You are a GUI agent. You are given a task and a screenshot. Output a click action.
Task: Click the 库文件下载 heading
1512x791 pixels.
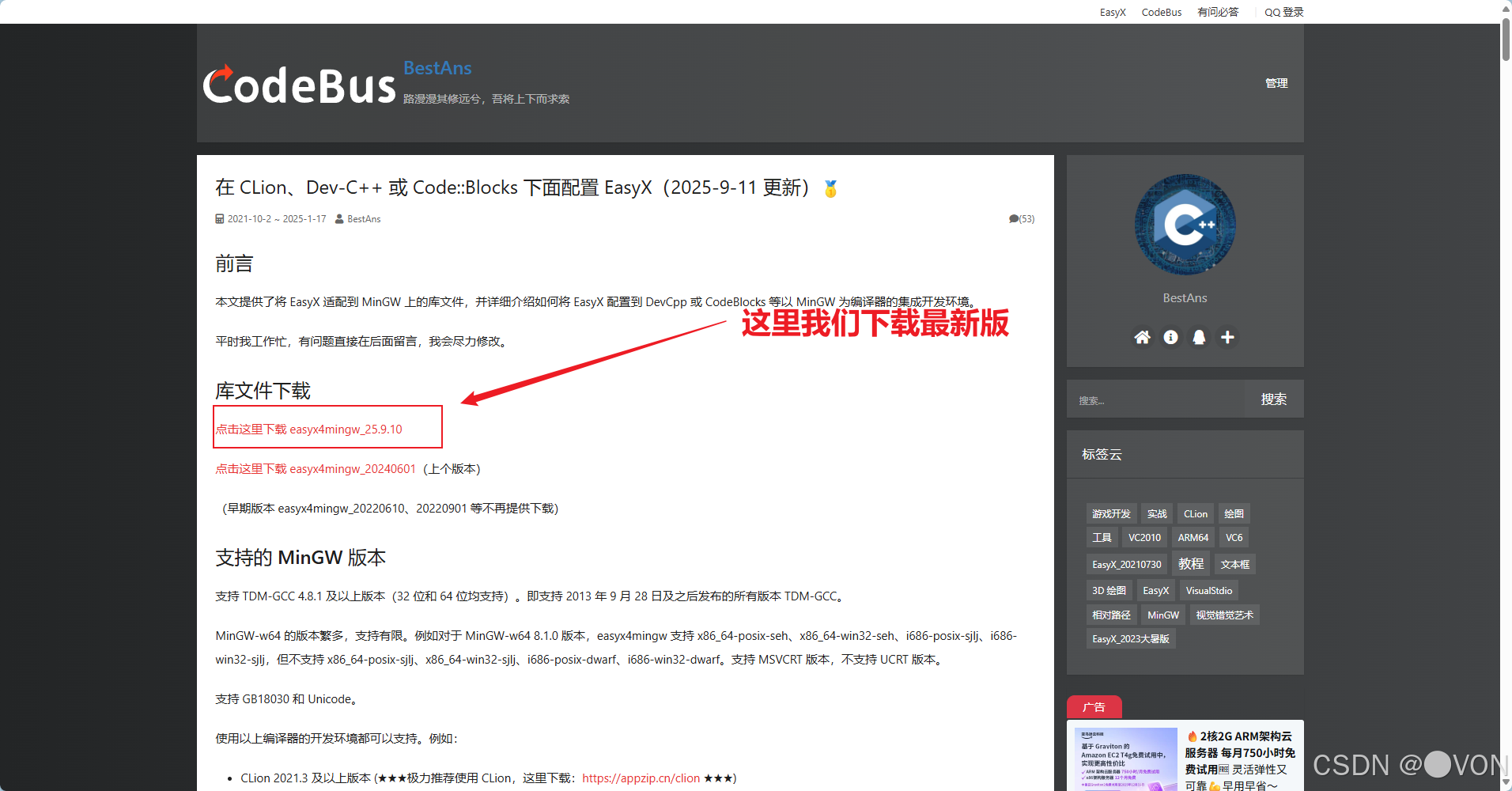(x=263, y=391)
